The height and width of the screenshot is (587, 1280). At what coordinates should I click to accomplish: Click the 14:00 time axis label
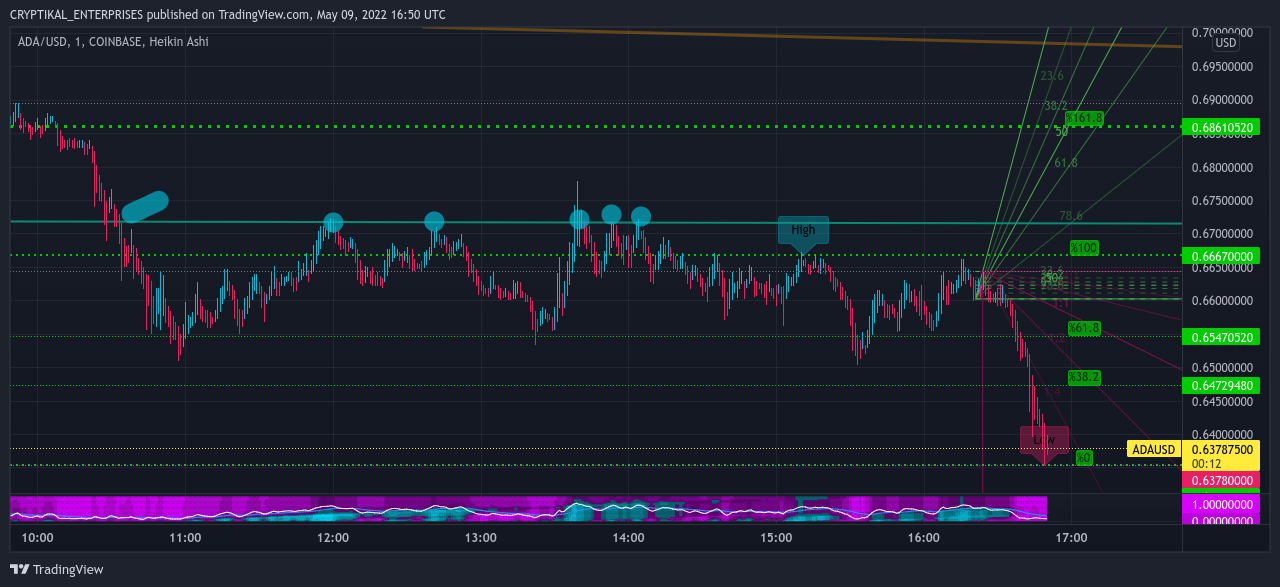point(628,538)
